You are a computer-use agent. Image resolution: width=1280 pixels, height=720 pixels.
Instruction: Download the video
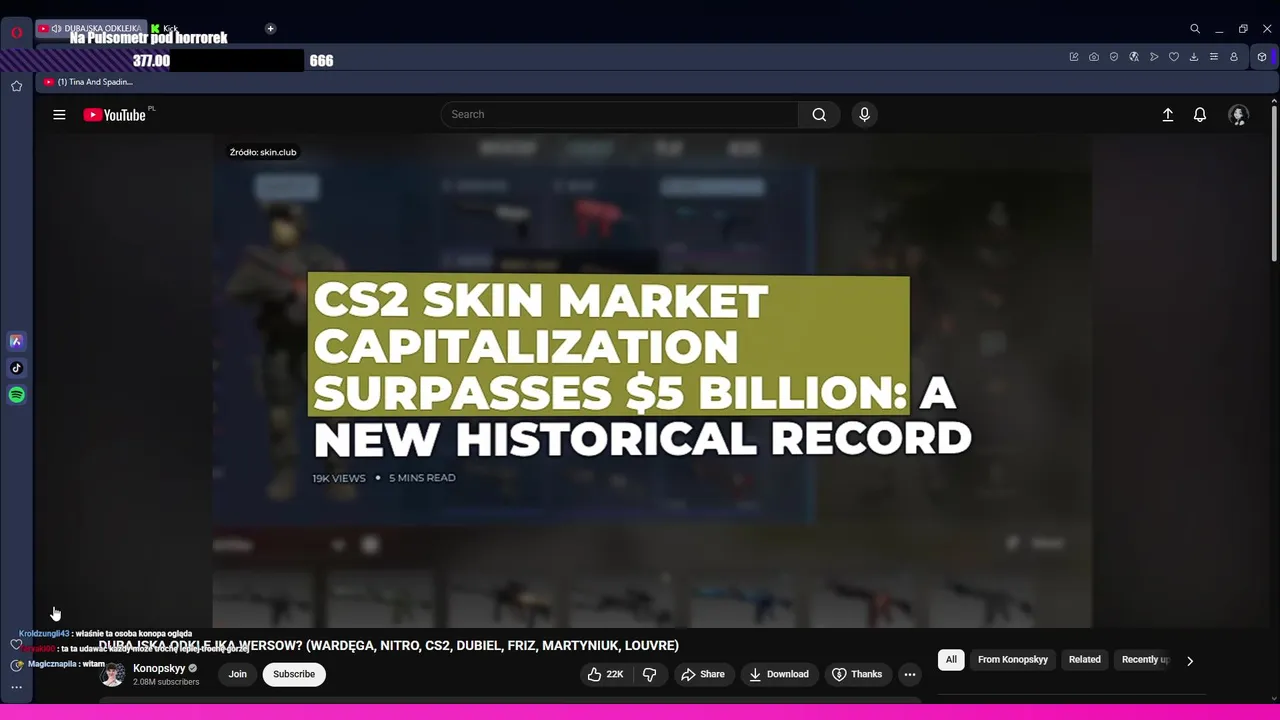coord(779,674)
